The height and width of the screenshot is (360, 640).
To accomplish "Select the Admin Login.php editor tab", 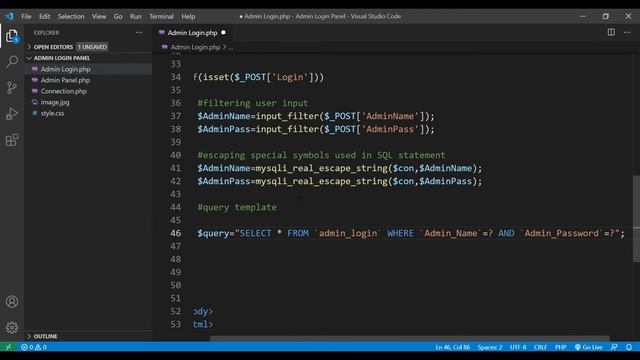I will pos(192,33).
